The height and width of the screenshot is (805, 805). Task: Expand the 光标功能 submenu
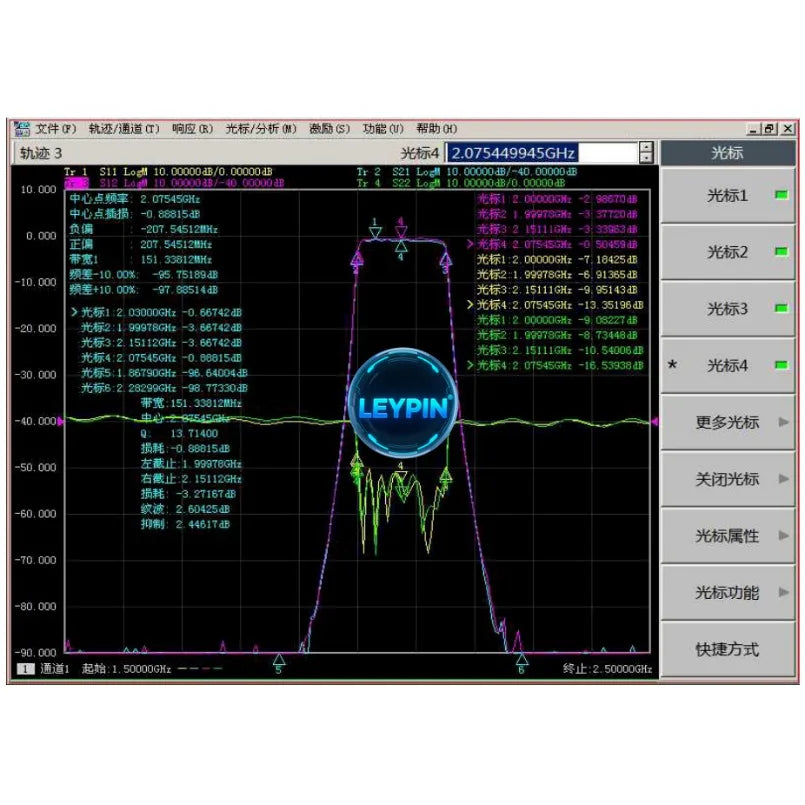pos(727,593)
